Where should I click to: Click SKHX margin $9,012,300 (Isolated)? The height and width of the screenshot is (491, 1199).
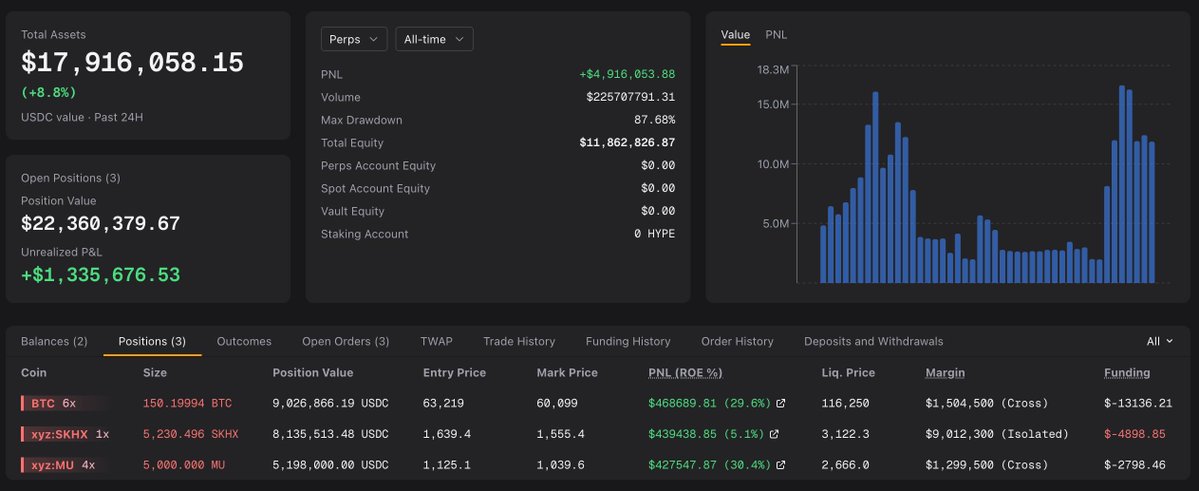(996, 434)
